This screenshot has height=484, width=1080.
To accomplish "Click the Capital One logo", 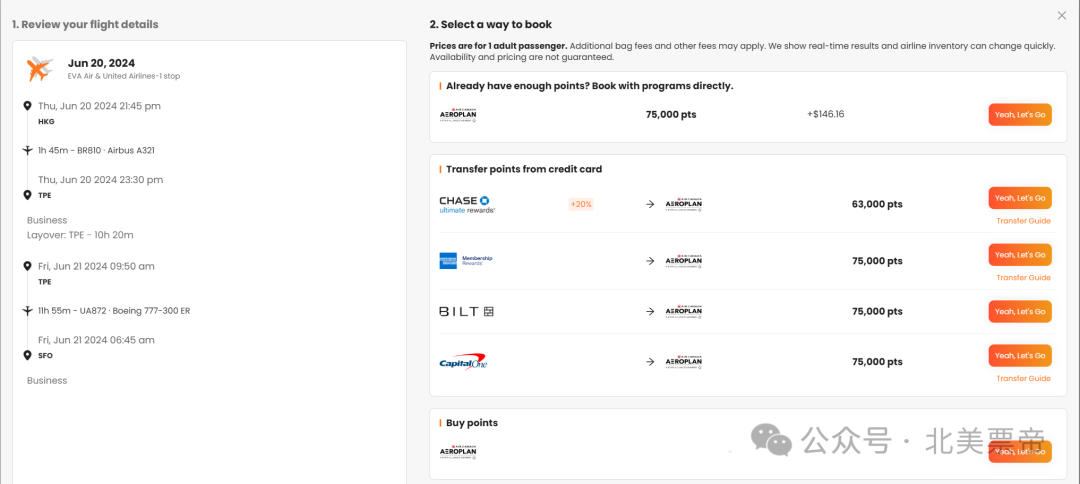I will click(x=464, y=362).
